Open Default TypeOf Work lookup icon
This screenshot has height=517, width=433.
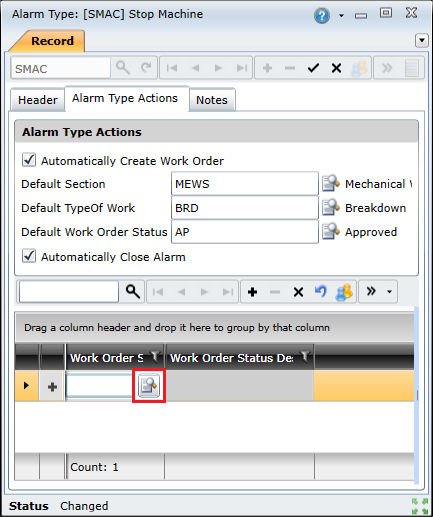(331, 207)
